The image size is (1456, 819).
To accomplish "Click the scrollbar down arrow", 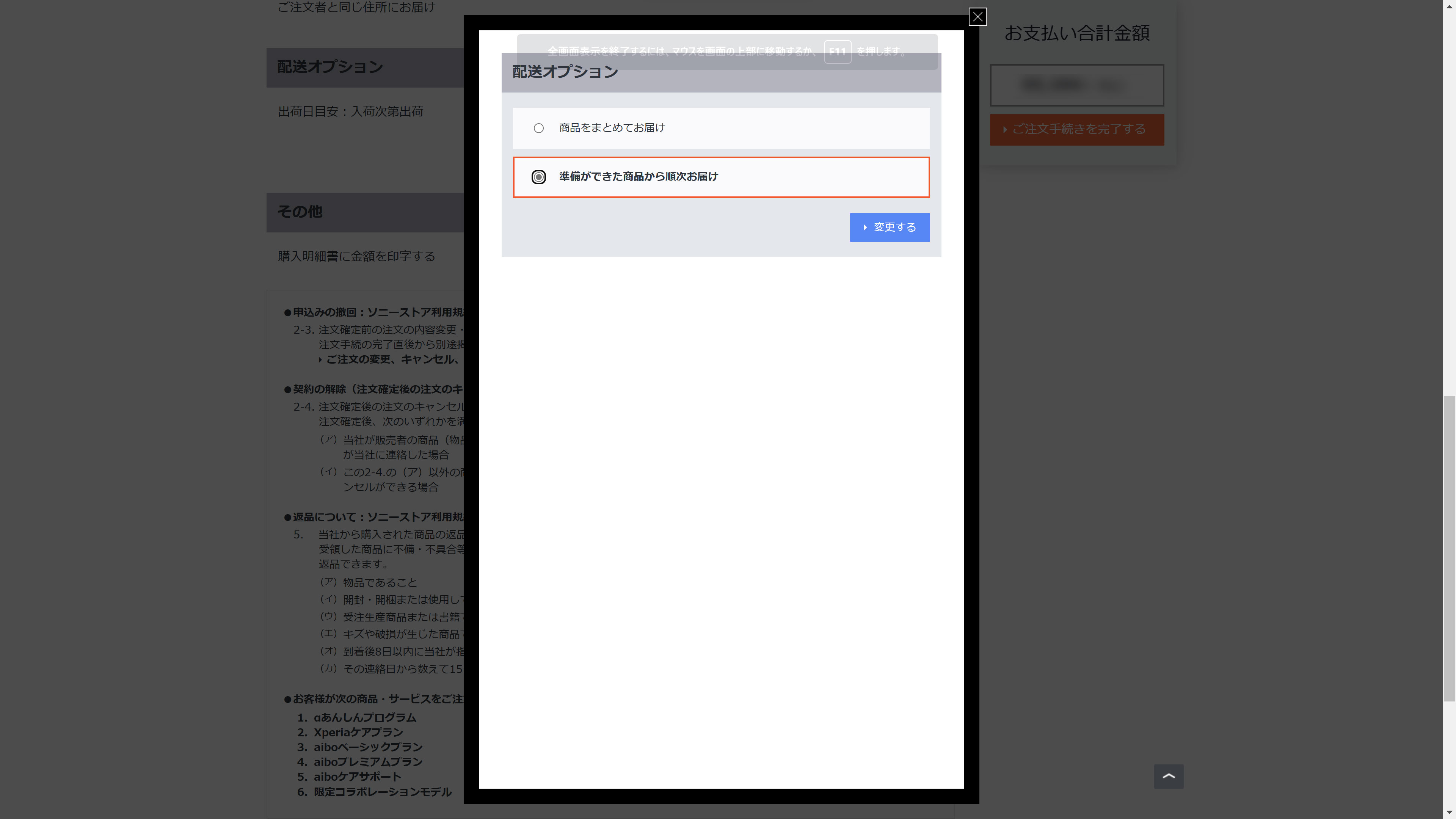I will coord(1449,812).
